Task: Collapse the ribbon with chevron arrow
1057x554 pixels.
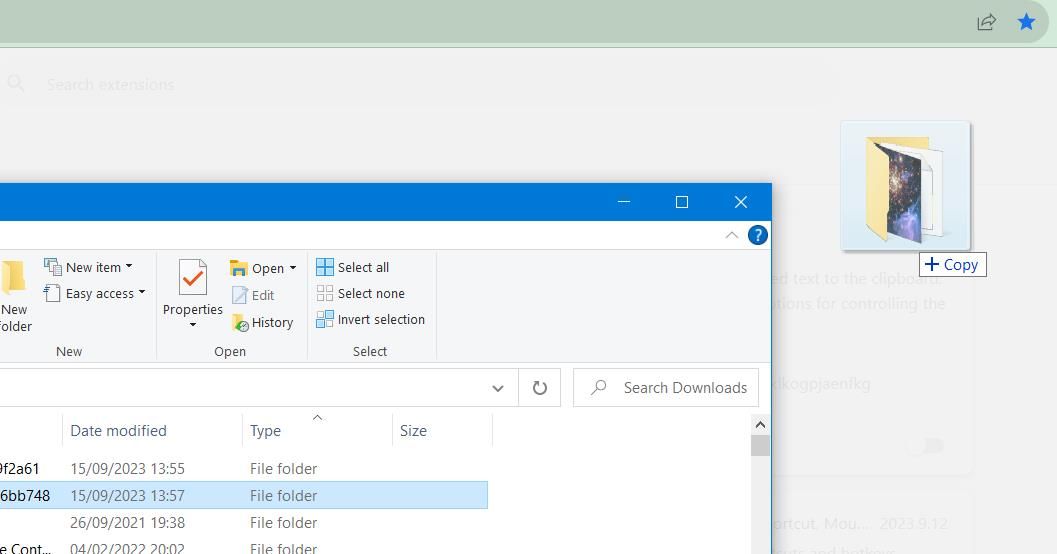Action: pos(731,235)
